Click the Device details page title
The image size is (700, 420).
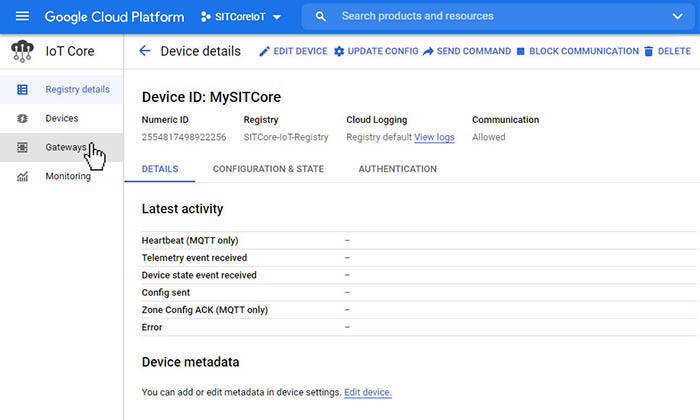tap(200, 51)
